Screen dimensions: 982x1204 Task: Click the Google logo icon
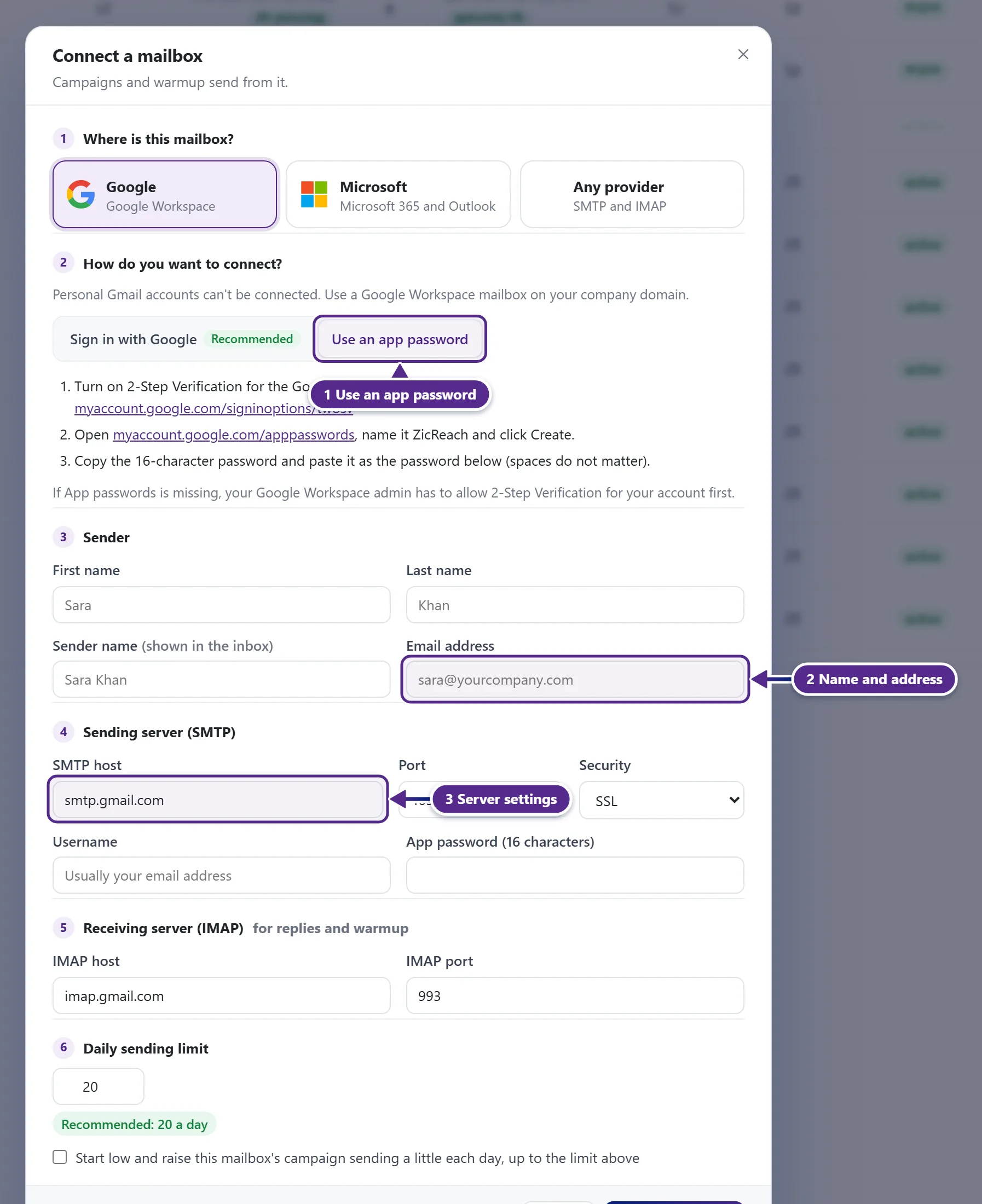click(81, 194)
